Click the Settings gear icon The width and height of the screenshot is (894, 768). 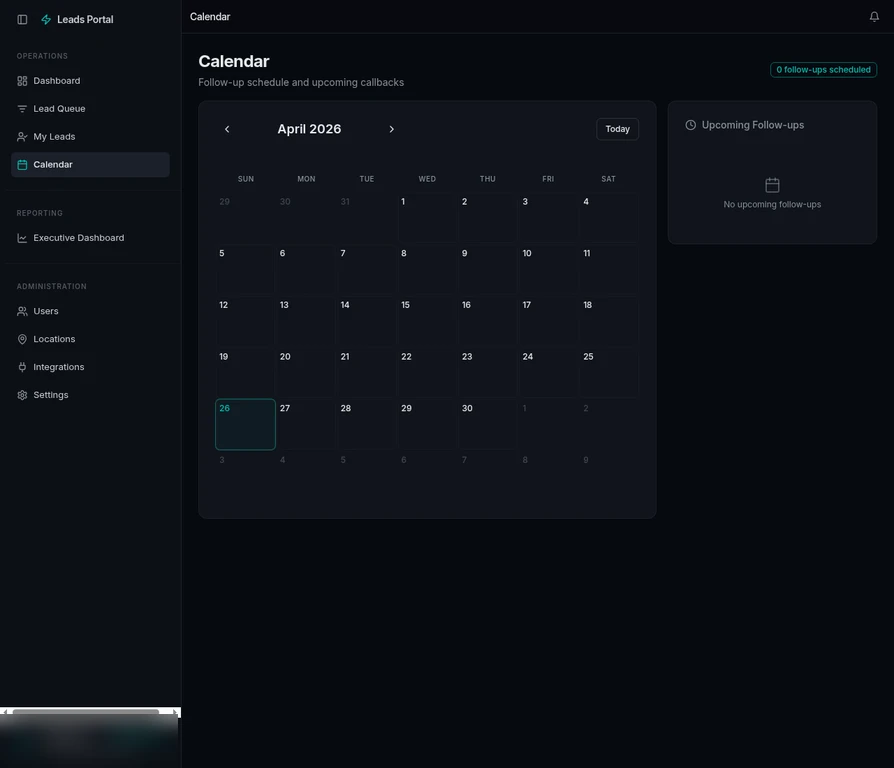pyautogui.click(x=22, y=394)
